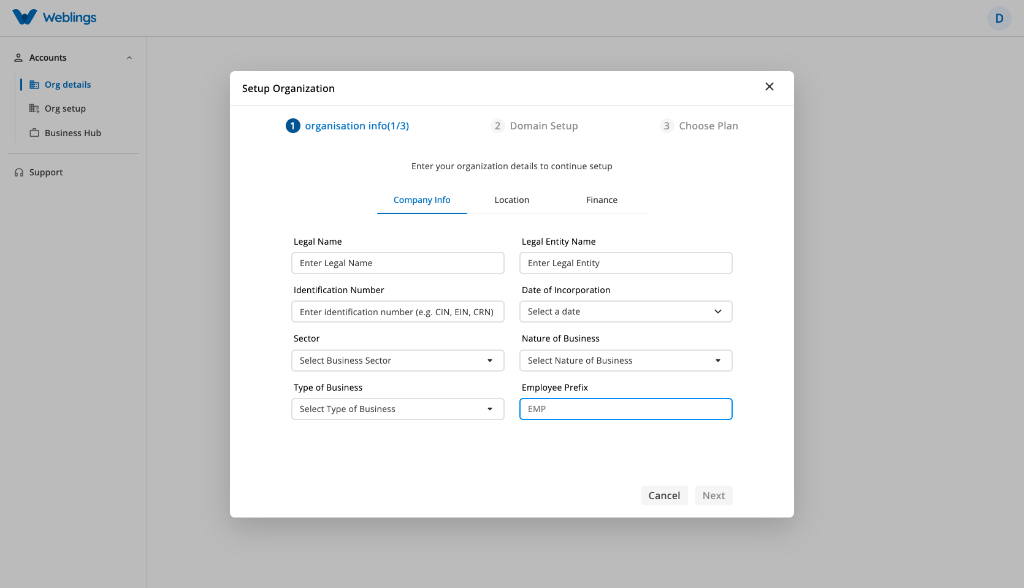The image size is (1024, 588).
Task: Open the Type of Business dropdown
Action: (x=398, y=409)
